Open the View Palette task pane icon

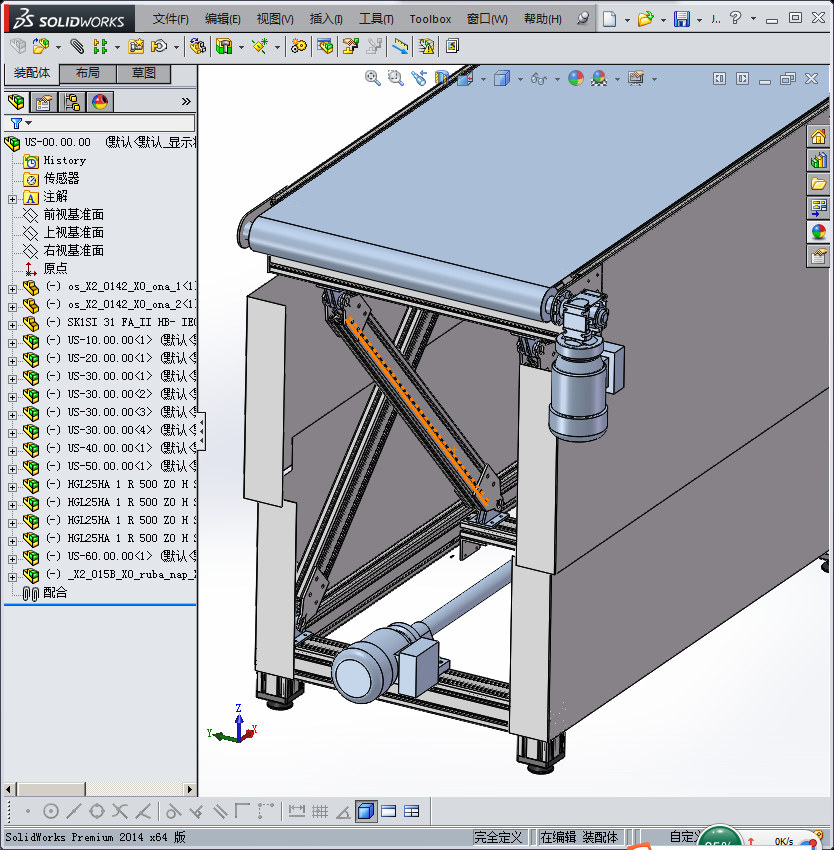(819, 208)
